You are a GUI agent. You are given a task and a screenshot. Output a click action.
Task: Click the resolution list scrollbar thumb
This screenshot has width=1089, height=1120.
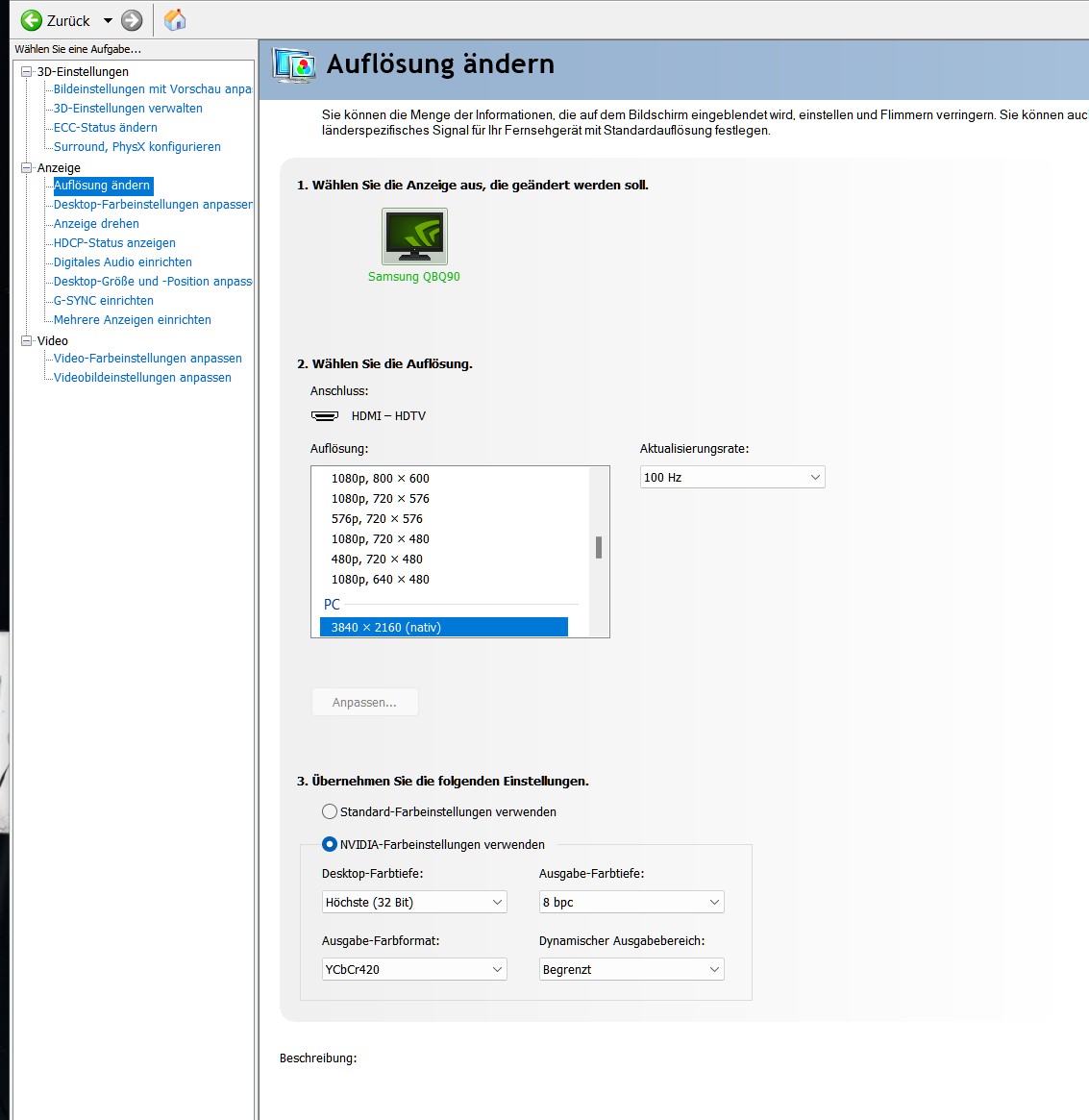pos(599,547)
